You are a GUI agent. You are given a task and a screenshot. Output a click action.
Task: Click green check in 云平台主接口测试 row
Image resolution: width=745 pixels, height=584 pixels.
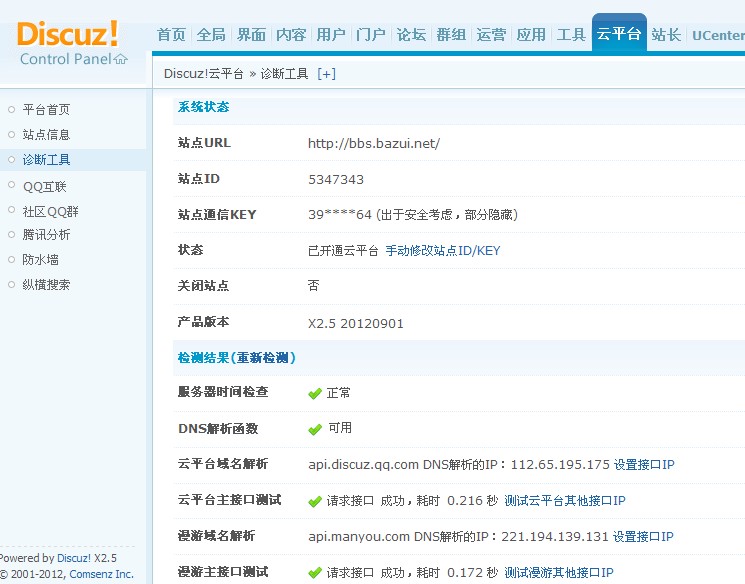point(315,501)
